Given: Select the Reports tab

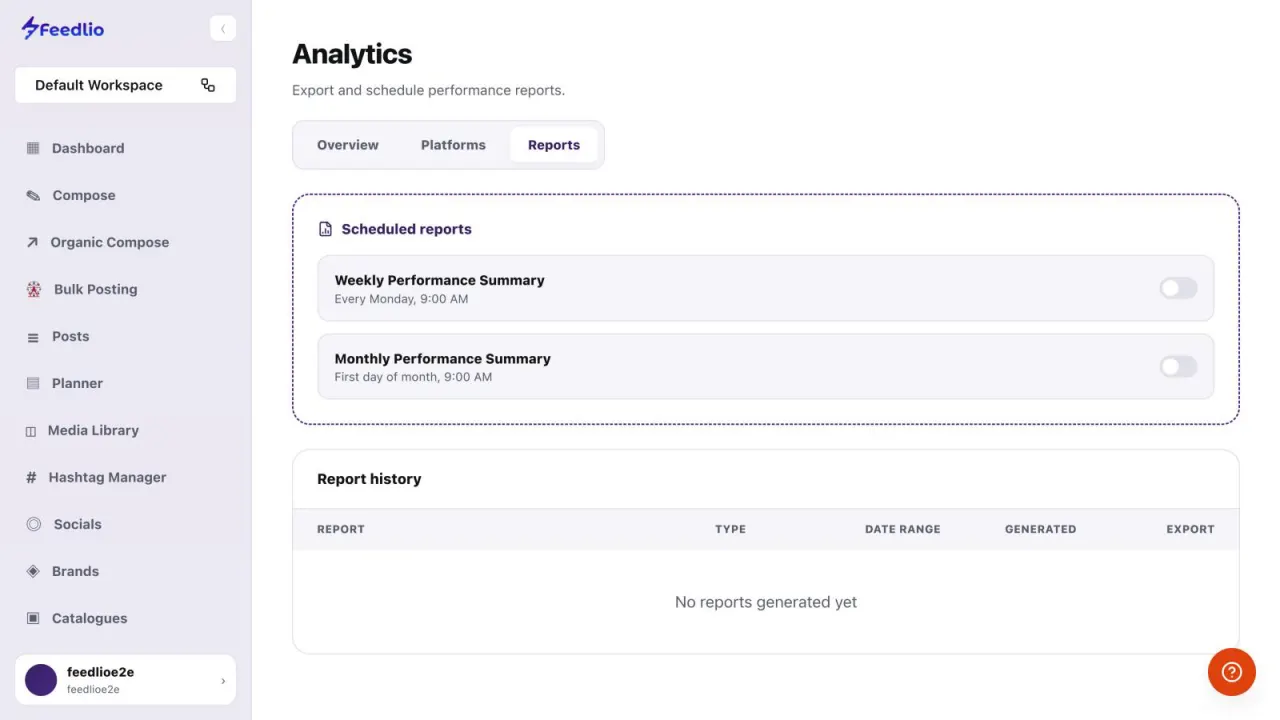Looking at the screenshot, I should [x=554, y=145].
